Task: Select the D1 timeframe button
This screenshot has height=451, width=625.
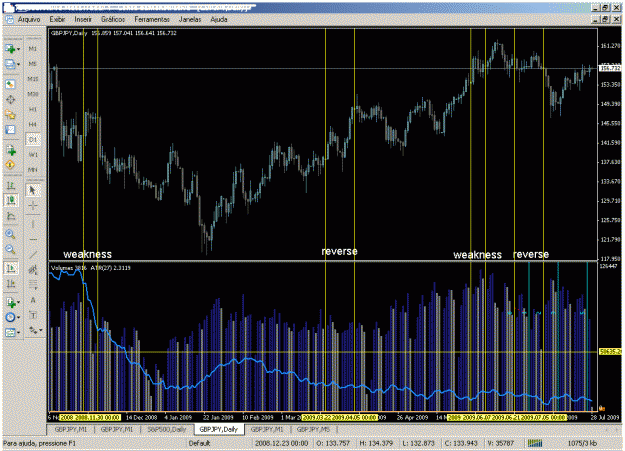Action: [x=33, y=140]
